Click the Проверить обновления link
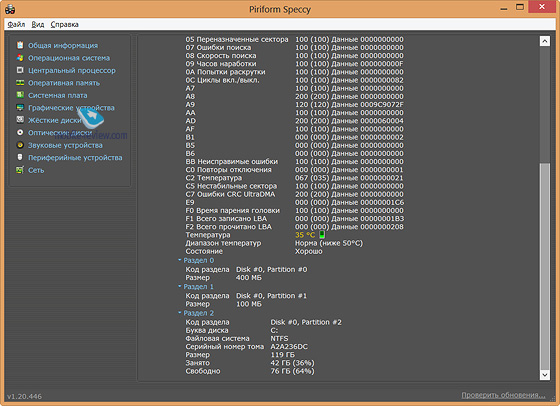Viewport: 560px width, 406px height. coord(503,395)
